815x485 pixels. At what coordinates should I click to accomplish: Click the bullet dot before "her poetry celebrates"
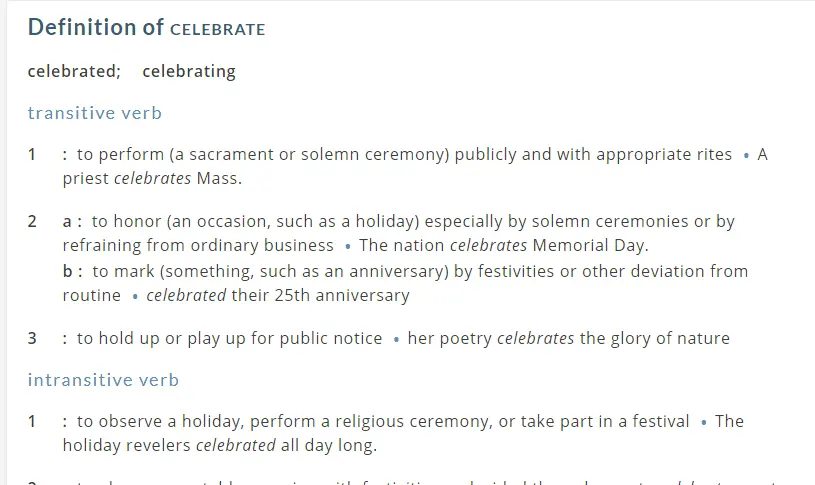[x=396, y=340]
